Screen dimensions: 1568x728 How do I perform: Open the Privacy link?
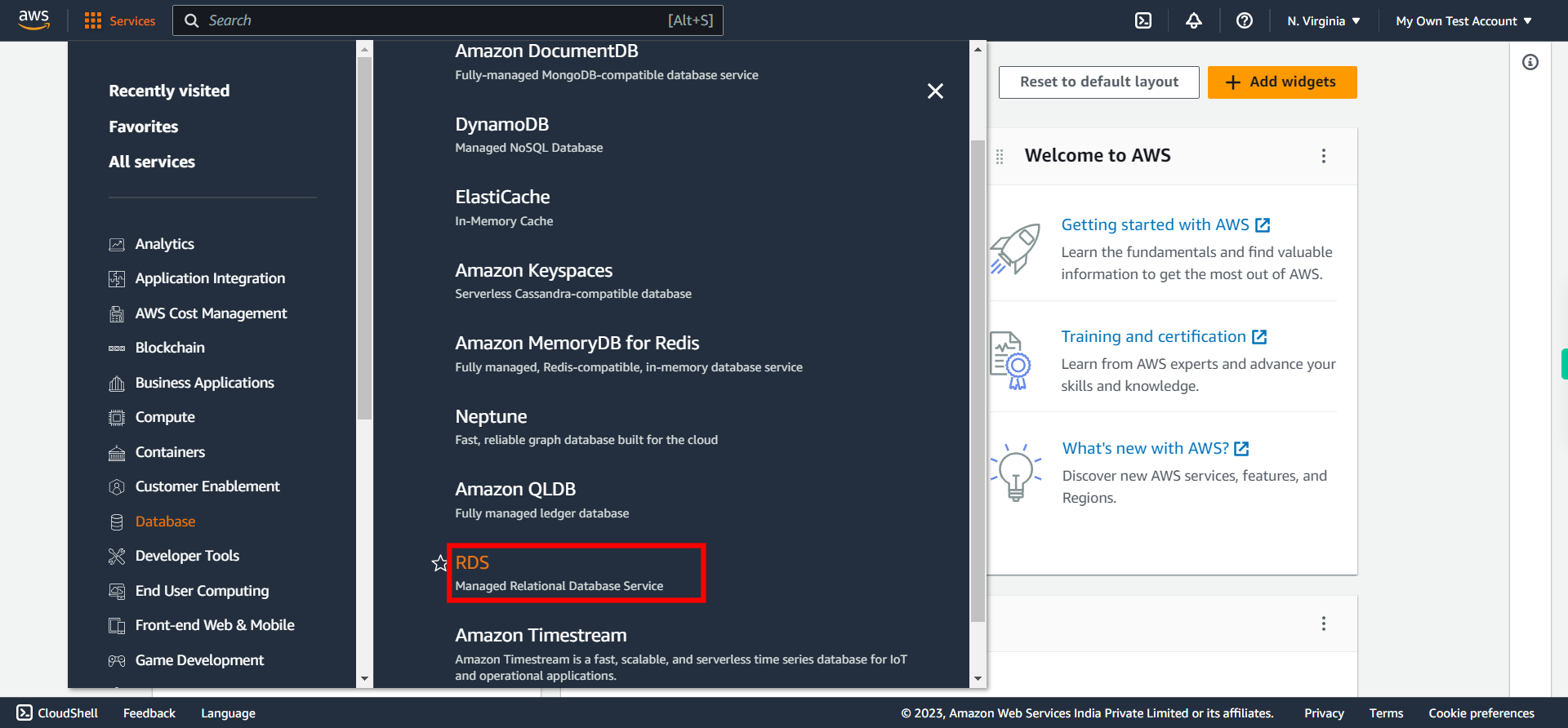click(1324, 713)
